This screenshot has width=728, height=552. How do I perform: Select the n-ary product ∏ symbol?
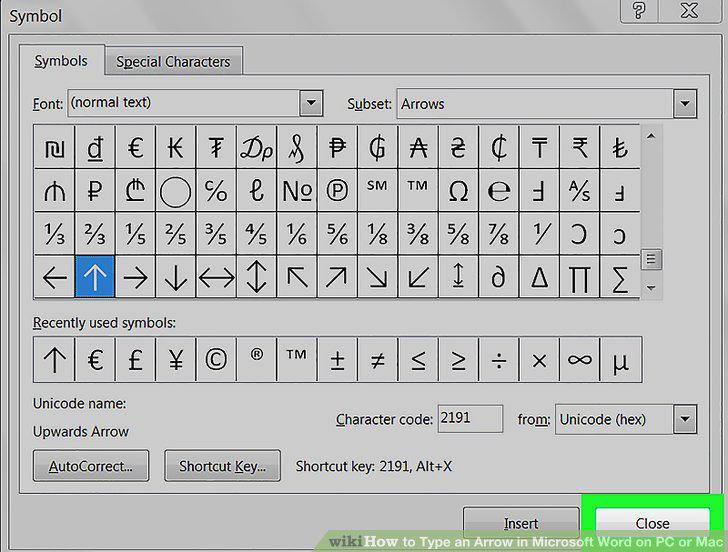pyautogui.click(x=579, y=277)
